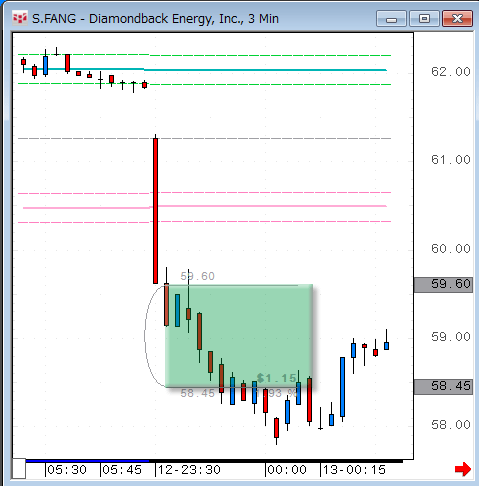Click the 58.00 price axis label
The image size is (479, 486).
(x=451, y=425)
